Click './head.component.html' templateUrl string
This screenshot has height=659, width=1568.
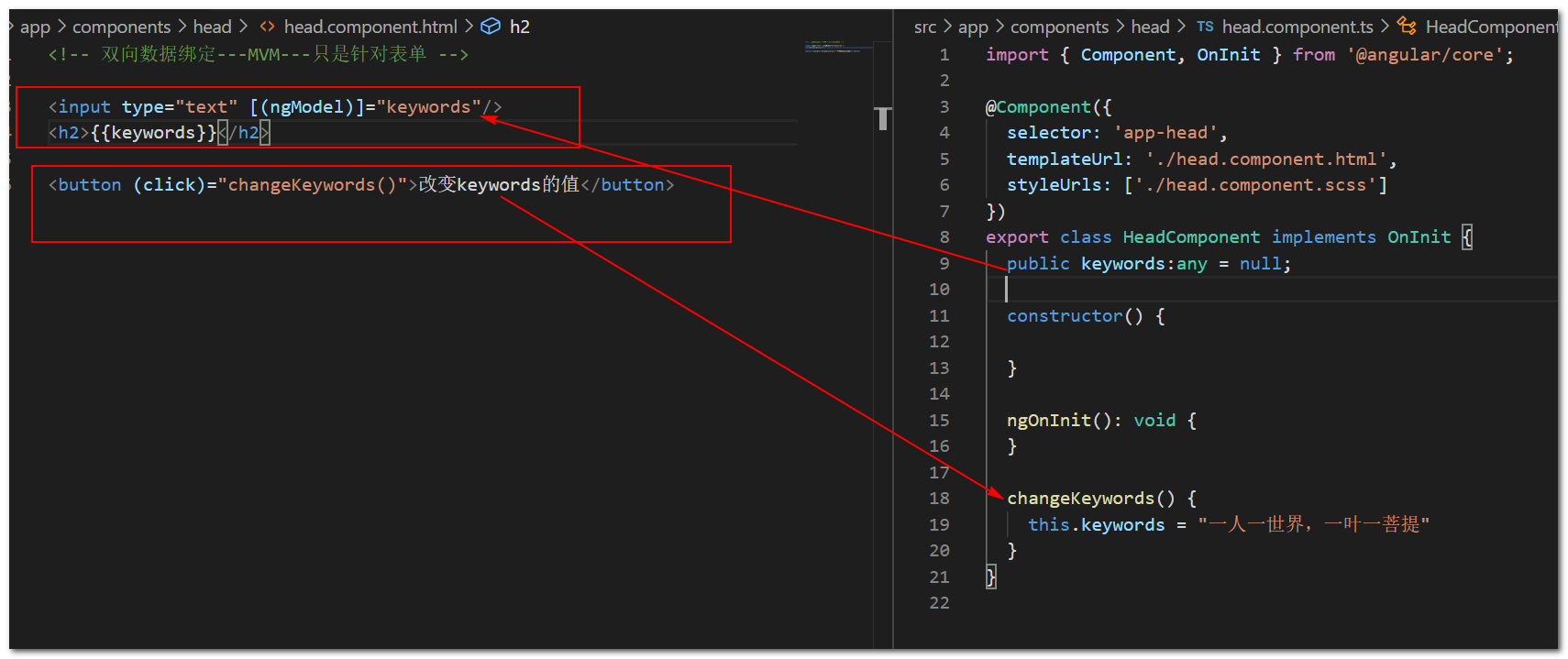tap(1265, 159)
